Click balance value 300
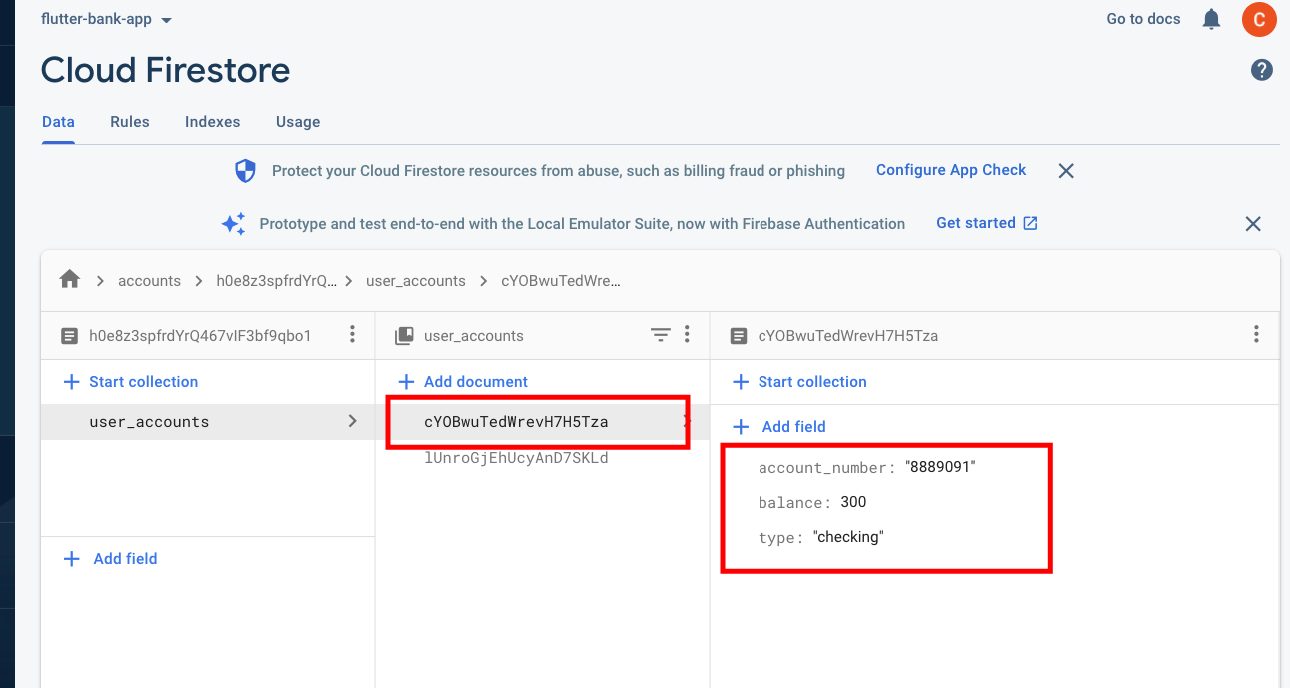 pyautogui.click(x=853, y=502)
